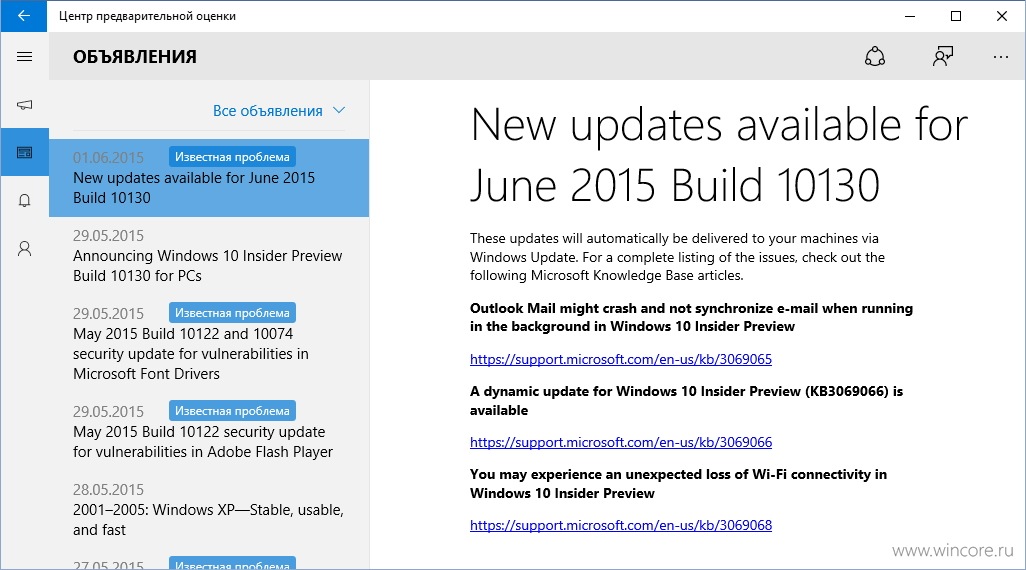Close the Insider Hub window
The height and width of the screenshot is (570, 1026).
1002,16
